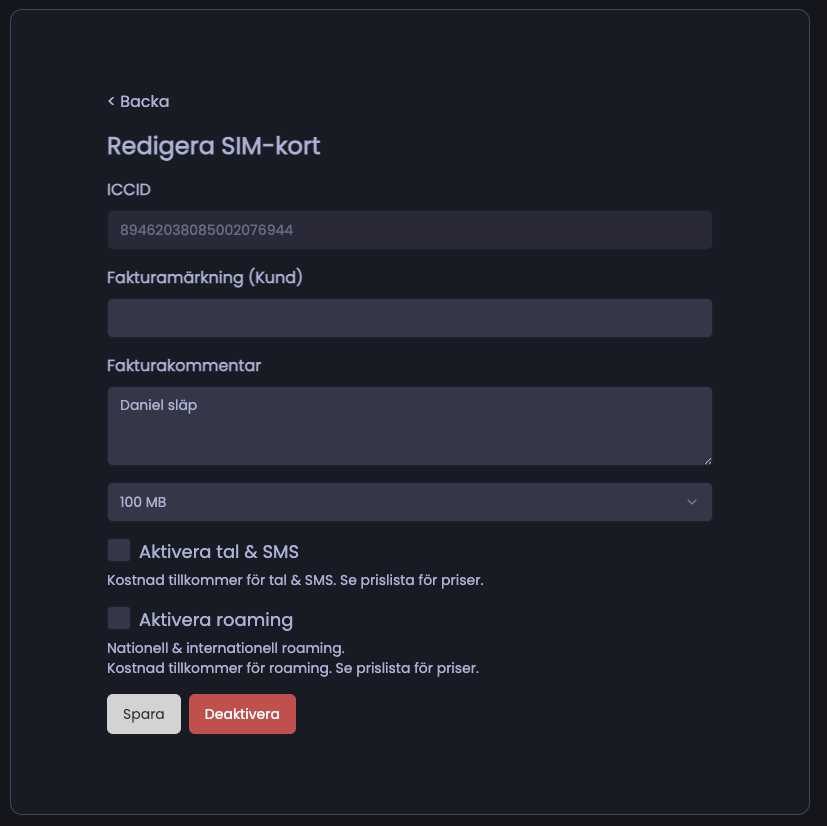Viewport: 827px width, 826px height.
Task: Go back using the Backa link
Action: point(138,101)
